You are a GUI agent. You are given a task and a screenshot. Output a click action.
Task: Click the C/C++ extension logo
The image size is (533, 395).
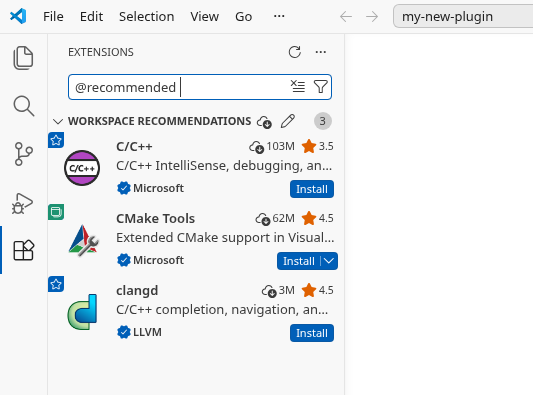pyautogui.click(x=82, y=168)
